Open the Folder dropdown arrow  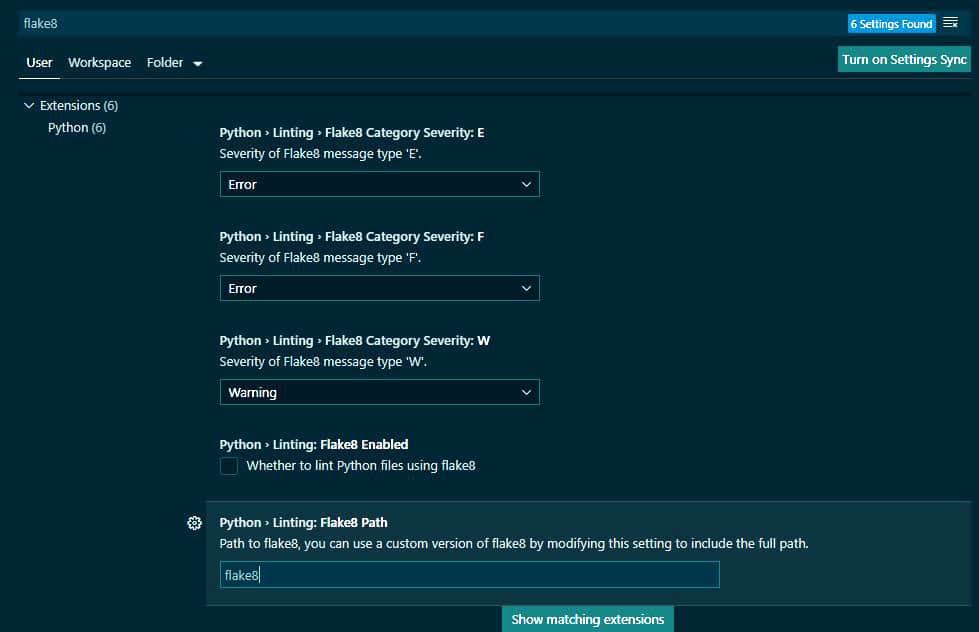197,63
